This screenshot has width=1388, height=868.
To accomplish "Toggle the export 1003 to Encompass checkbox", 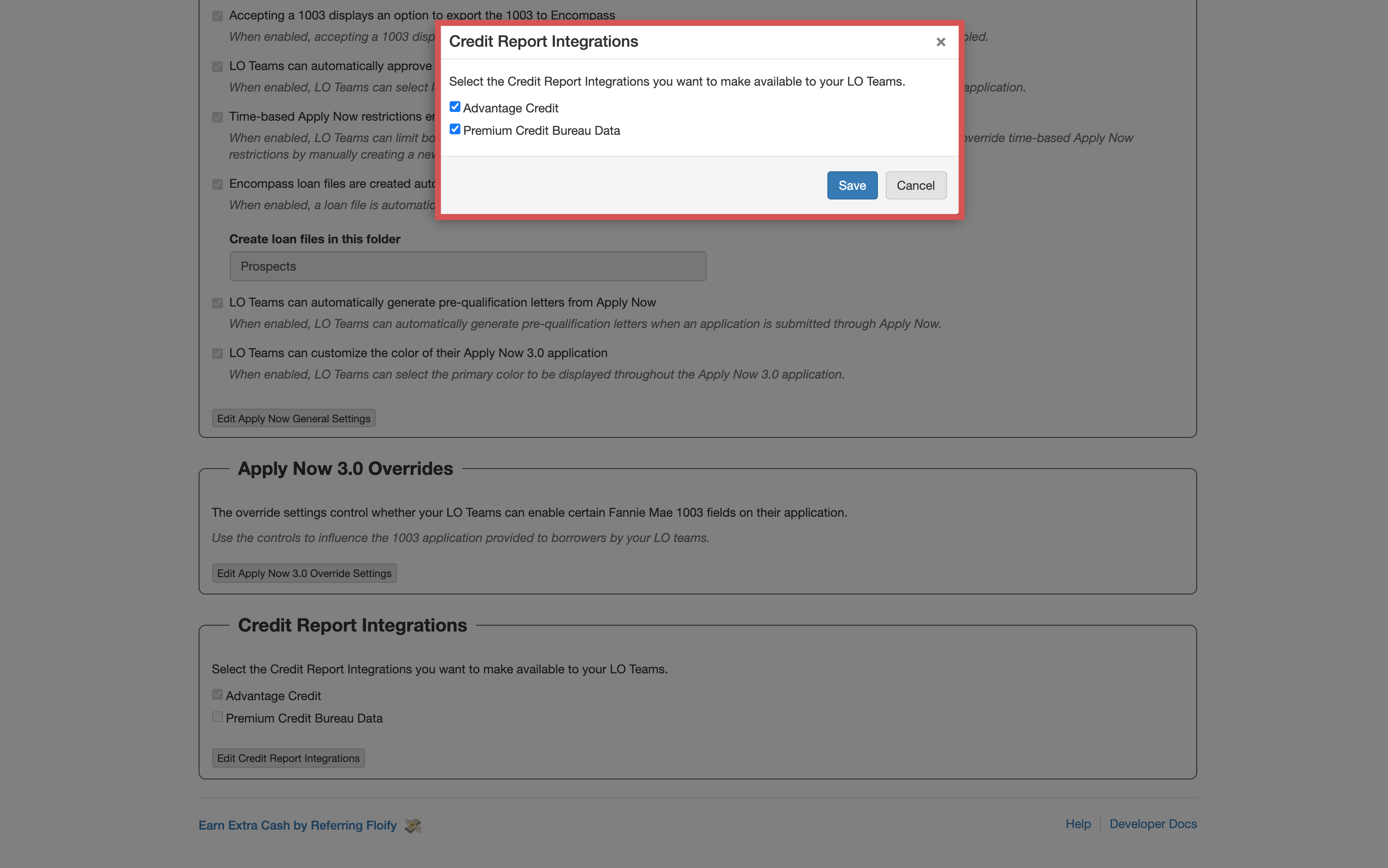I will pos(217,16).
